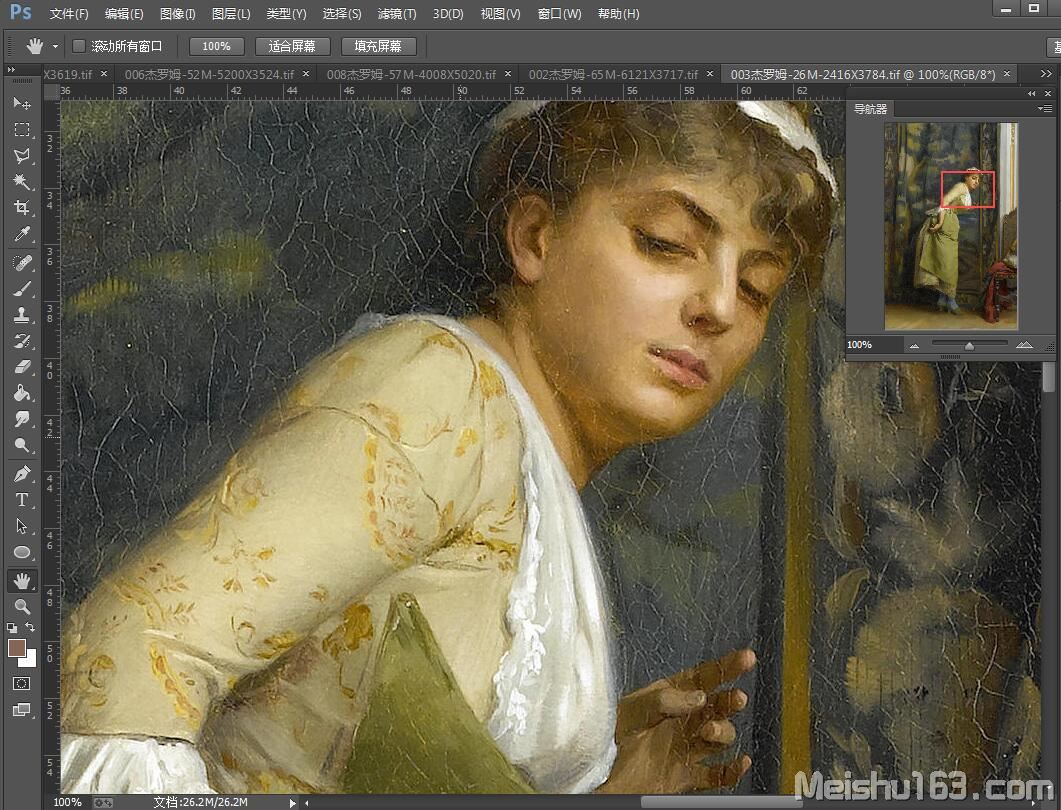Image resolution: width=1061 pixels, height=810 pixels.
Task: Select the Ellipse shape tool
Action: pos(22,552)
